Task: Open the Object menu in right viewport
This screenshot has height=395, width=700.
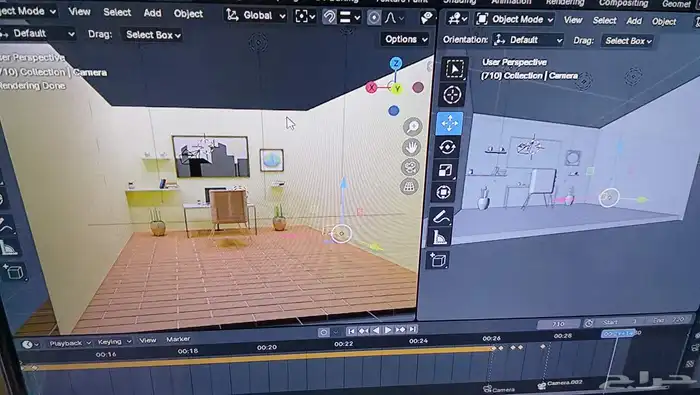Action: 664,21
